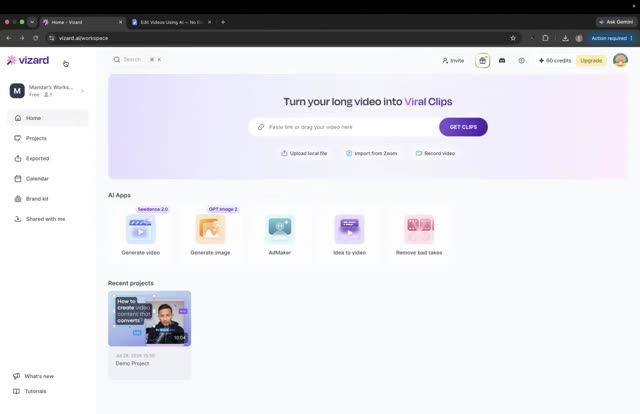Bookmark this page with the star icon
Screen dimensions: 640x414
[513, 38]
